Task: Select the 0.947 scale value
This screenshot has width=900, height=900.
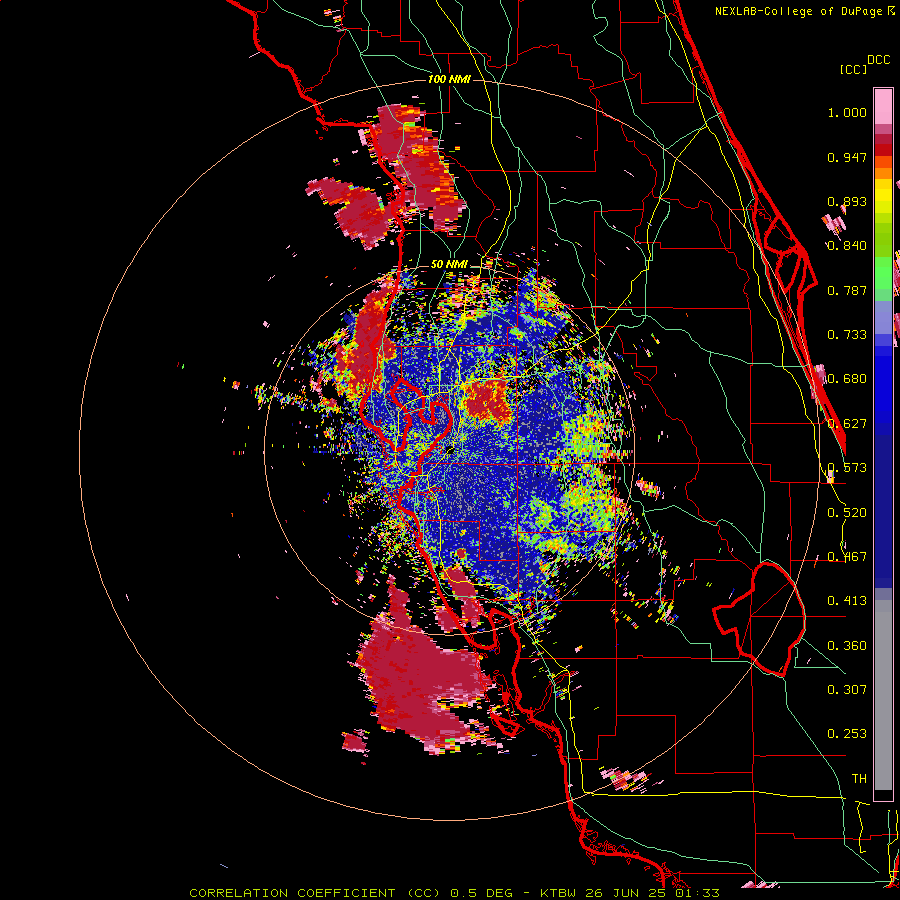Action: (x=847, y=157)
